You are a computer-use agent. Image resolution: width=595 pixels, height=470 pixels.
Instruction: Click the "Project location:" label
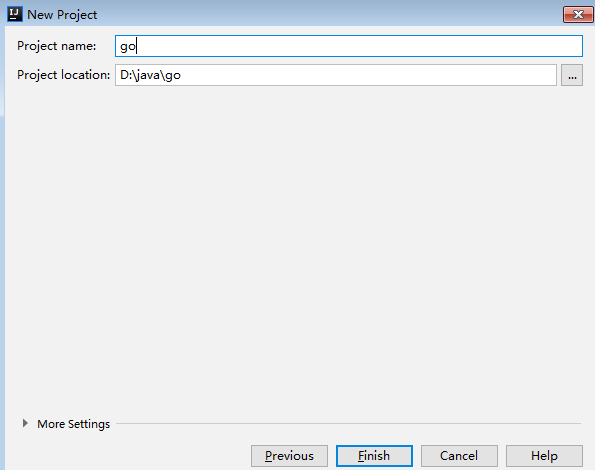63,75
